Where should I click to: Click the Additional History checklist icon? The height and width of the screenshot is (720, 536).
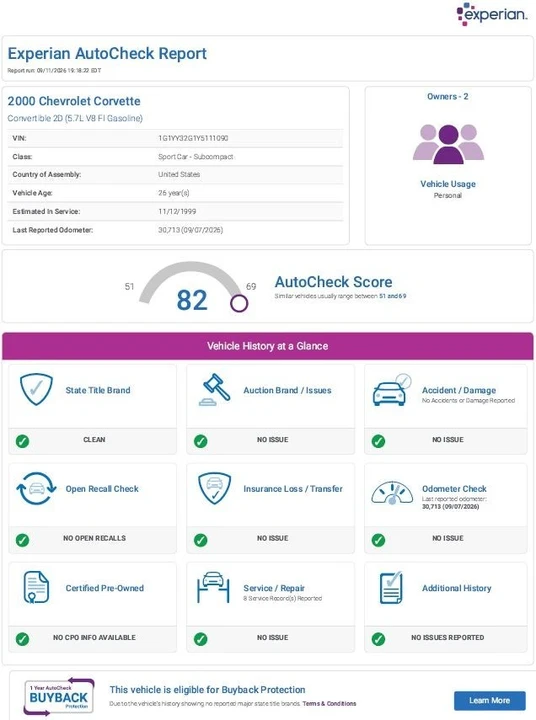(391, 587)
